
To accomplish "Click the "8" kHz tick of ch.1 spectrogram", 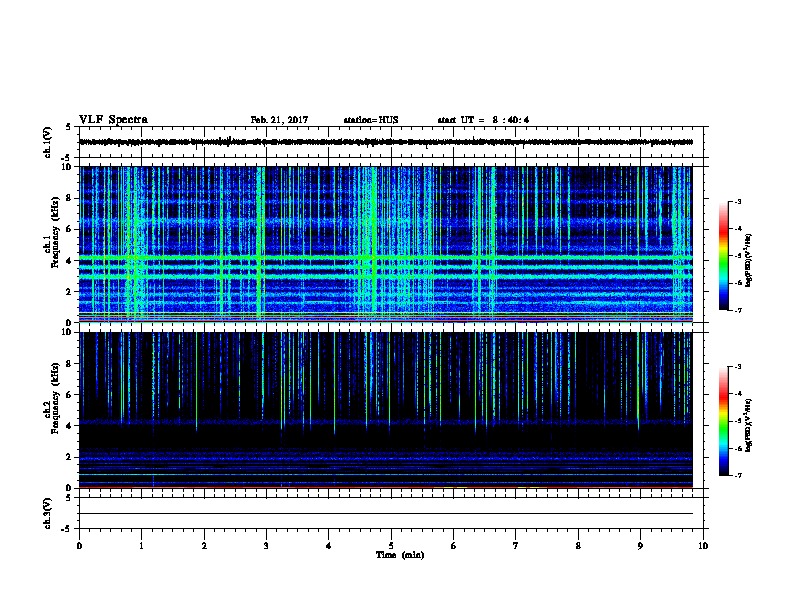I will click(x=69, y=198).
